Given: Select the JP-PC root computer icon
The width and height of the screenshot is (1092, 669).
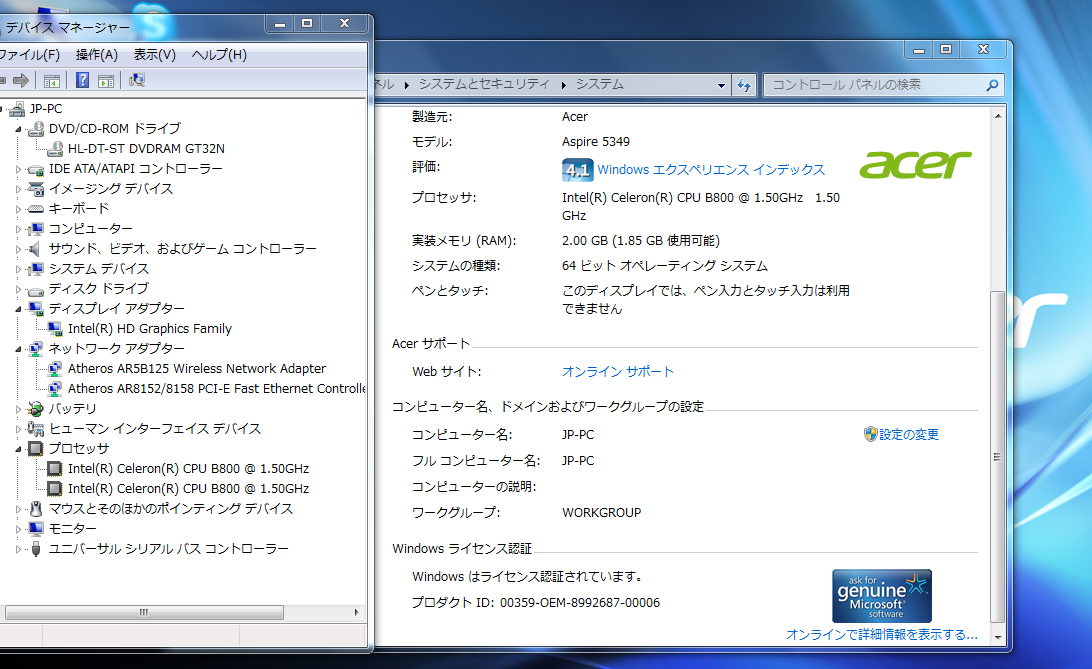Looking at the screenshot, I should tap(17, 109).
